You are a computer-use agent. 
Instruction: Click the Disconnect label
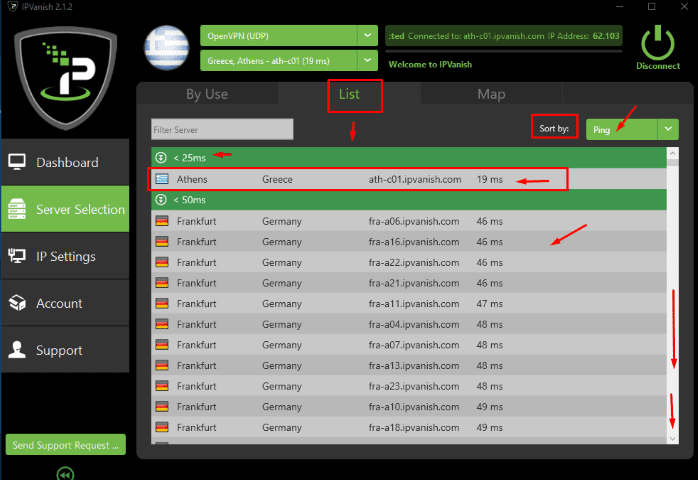[658, 66]
